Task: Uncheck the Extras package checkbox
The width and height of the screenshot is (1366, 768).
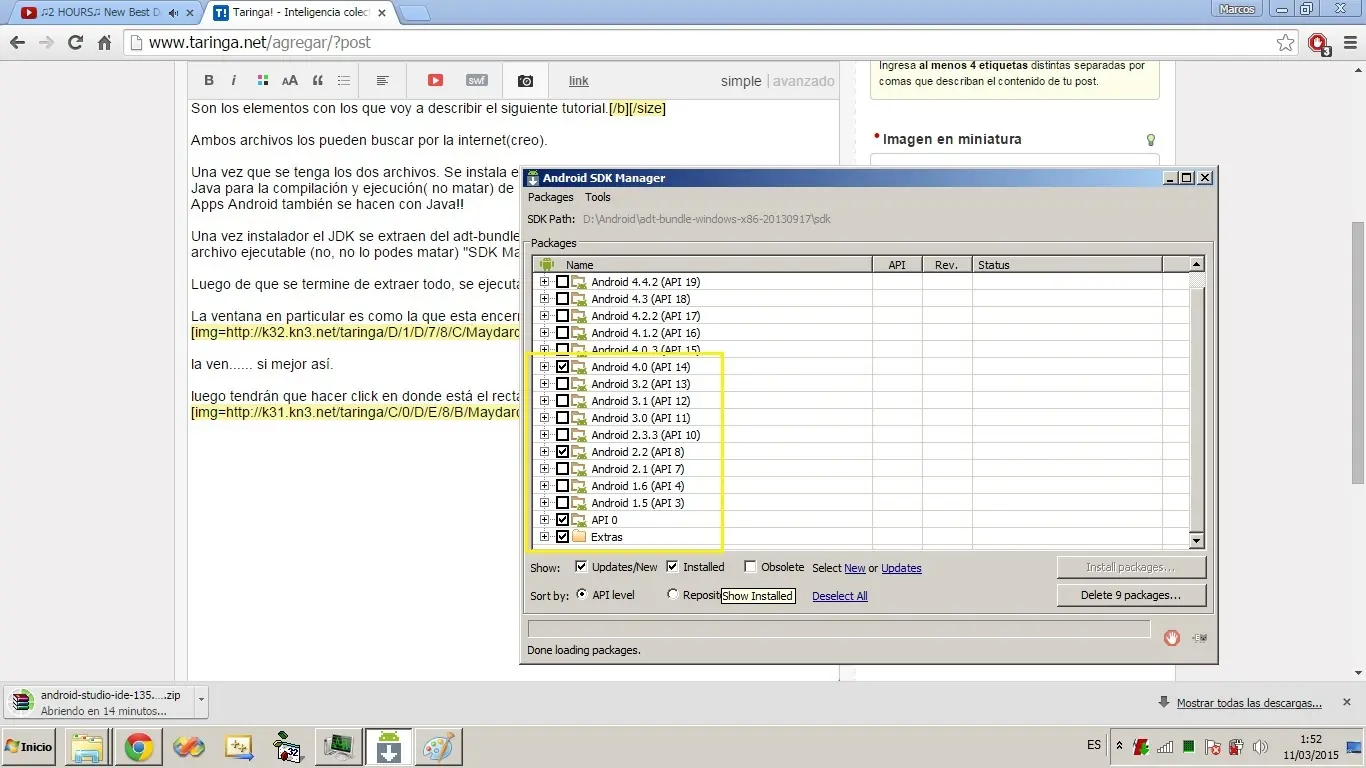Action: coord(563,537)
